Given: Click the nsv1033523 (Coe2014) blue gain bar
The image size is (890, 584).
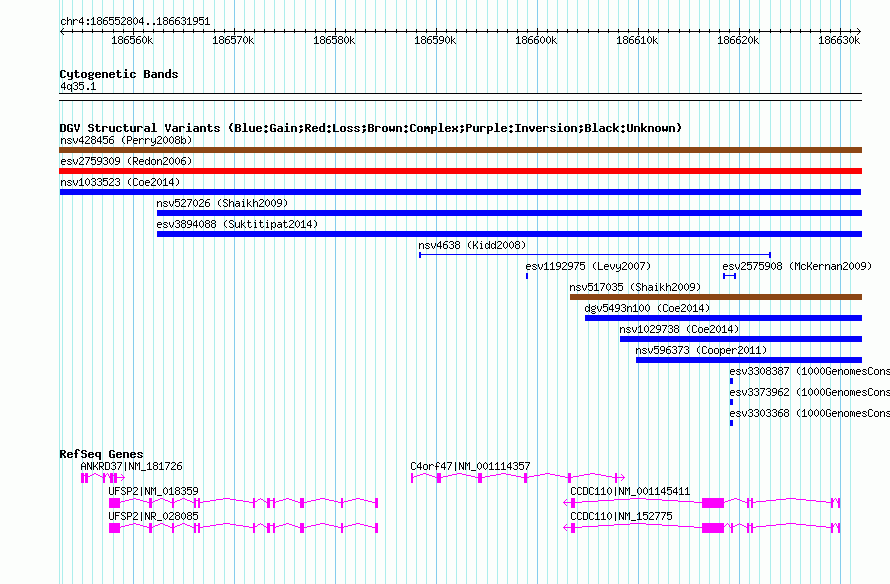Looking at the screenshot, I should point(460,192).
